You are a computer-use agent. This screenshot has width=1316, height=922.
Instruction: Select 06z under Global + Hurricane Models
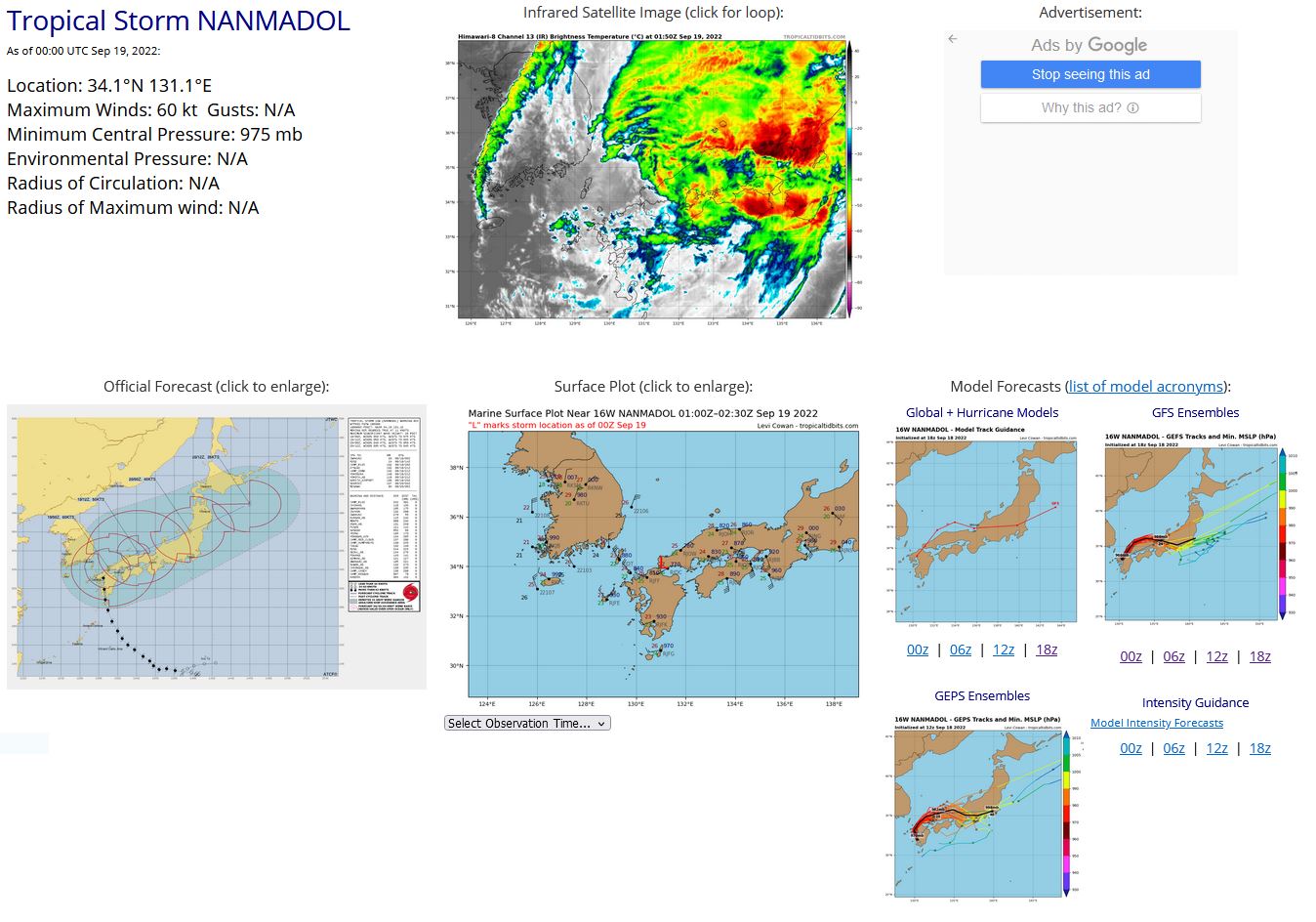point(961,650)
